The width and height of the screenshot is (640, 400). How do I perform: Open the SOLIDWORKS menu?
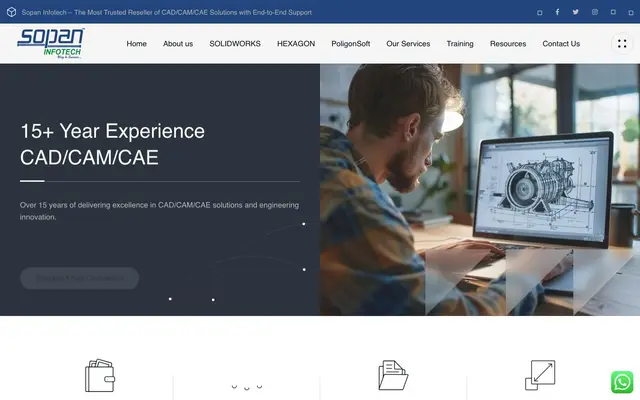pyautogui.click(x=235, y=44)
